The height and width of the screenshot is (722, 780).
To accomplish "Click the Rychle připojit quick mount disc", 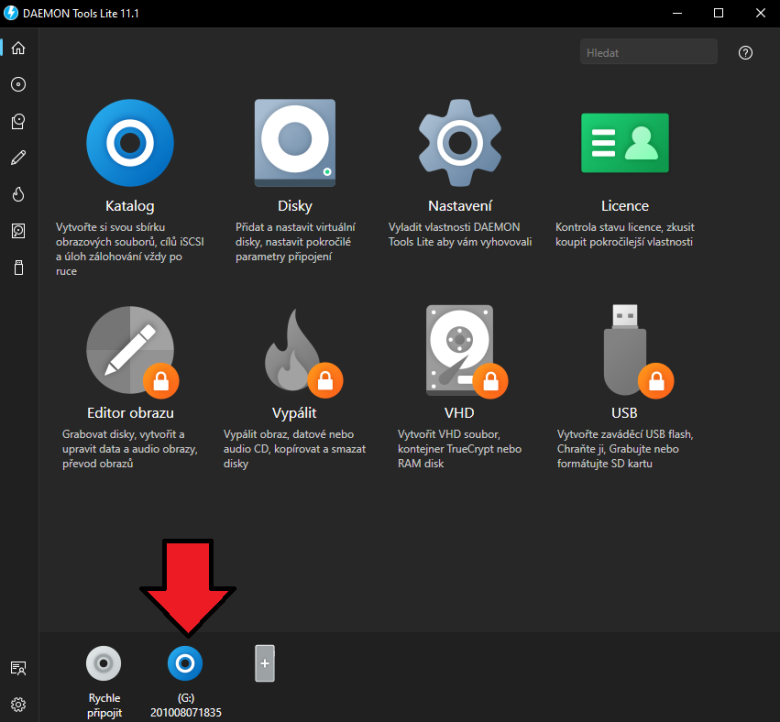I will coord(103,663).
